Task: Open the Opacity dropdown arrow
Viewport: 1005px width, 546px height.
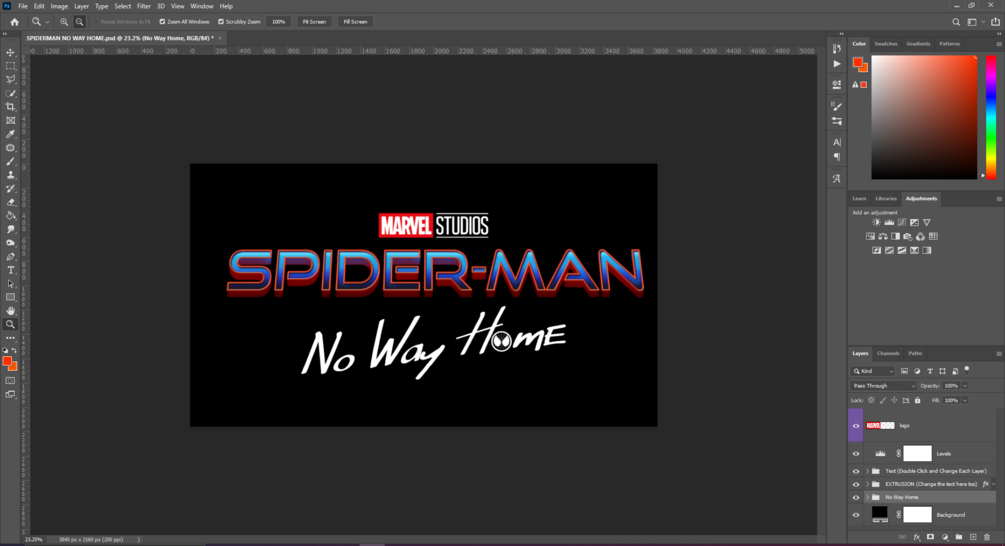Action: coord(965,386)
